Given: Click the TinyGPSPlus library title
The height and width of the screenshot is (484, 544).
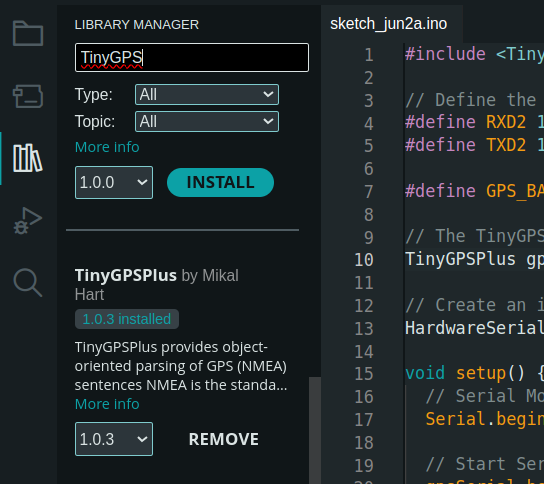Looking at the screenshot, I should (x=126, y=275).
